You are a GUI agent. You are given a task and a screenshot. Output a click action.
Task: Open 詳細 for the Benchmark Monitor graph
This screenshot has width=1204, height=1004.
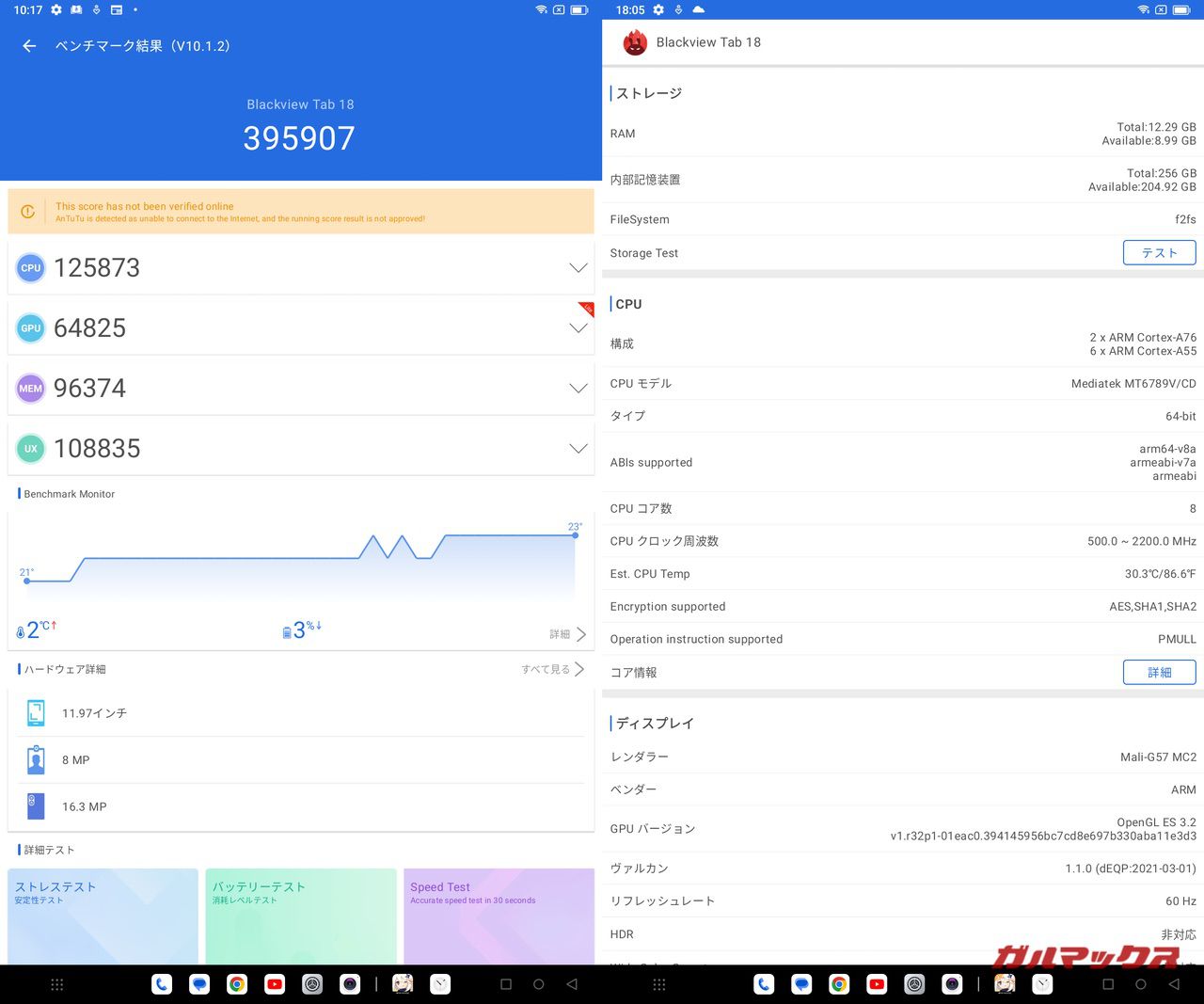pos(567,634)
